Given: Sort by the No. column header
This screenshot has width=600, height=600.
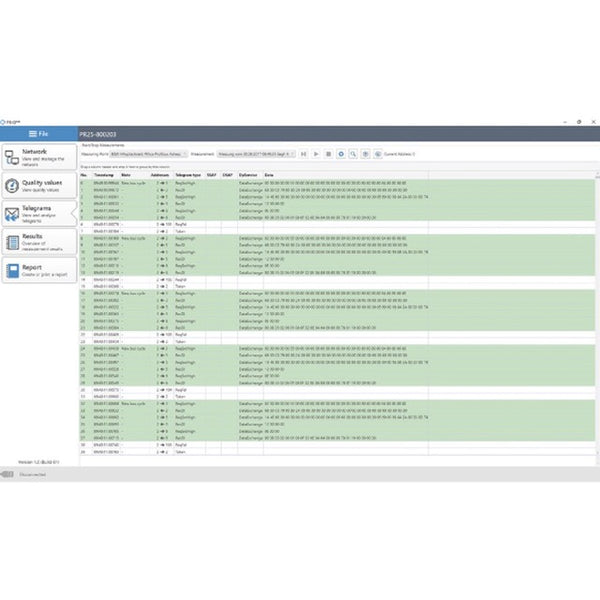Looking at the screenshot, I should pyautogui.click(x=86, y=175).
